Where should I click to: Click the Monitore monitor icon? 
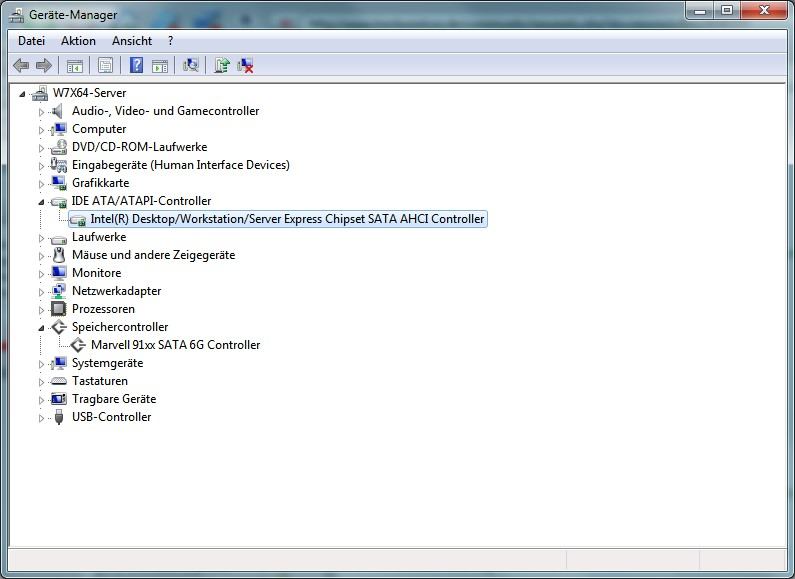pos(59,273)
